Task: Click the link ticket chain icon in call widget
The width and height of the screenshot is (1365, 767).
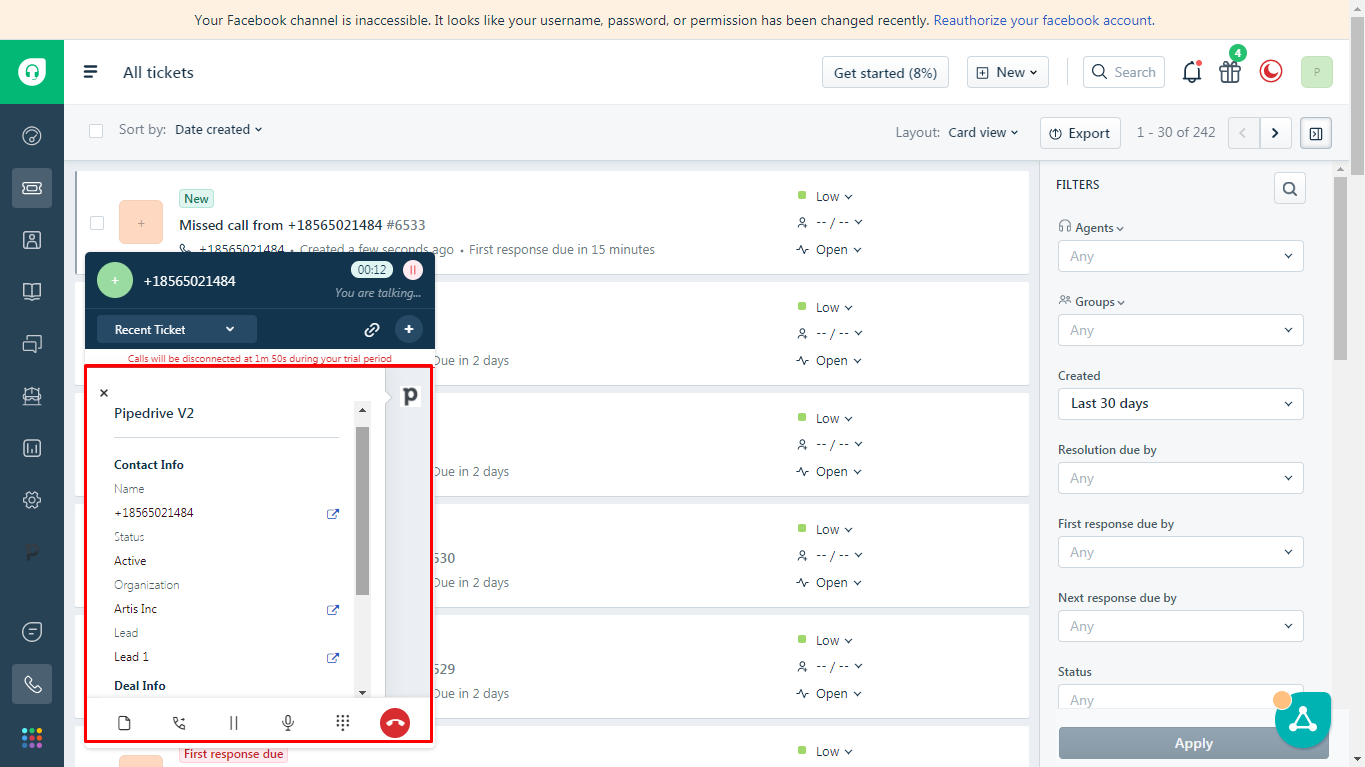Action: point(372,329)
